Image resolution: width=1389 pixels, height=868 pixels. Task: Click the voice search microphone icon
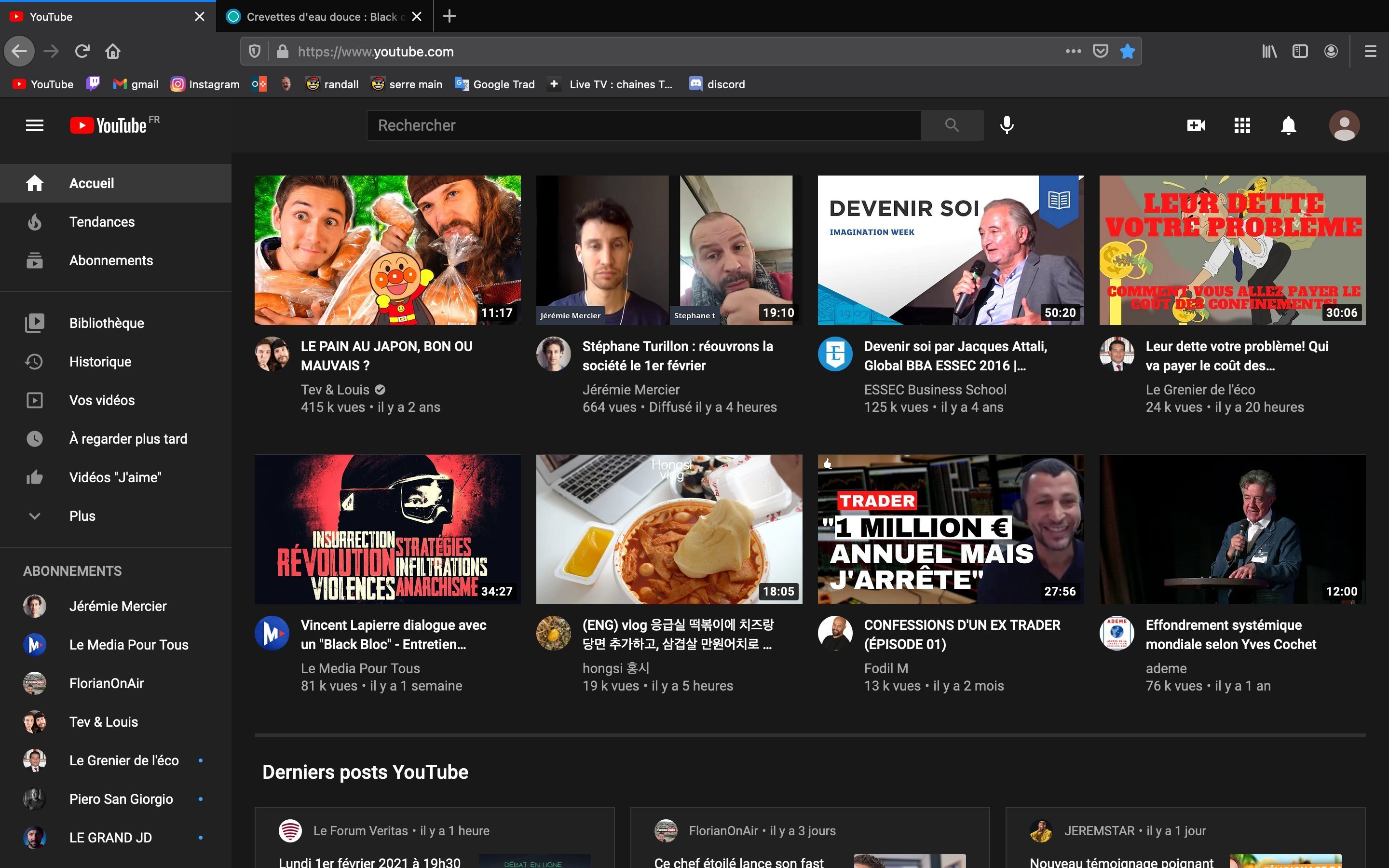pyautogui.click(x=1007, y=125)
